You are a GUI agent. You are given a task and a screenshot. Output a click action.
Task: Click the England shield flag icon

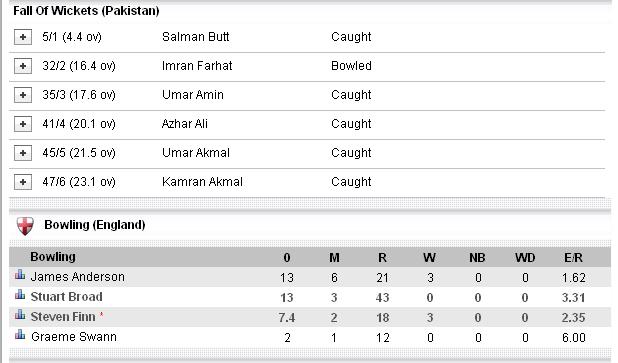25,226
